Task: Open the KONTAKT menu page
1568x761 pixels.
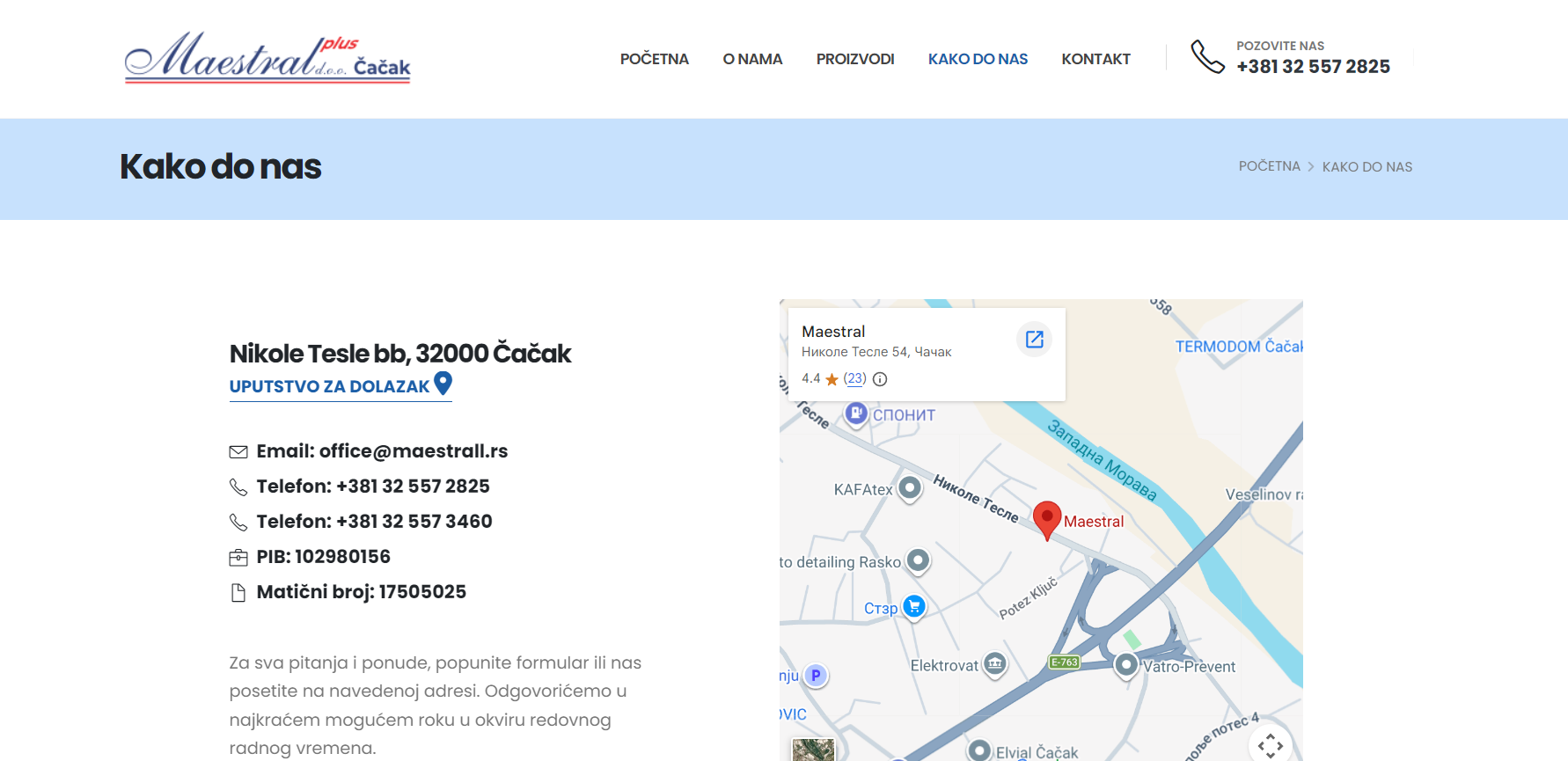Action: click(x=1095, y=59)
